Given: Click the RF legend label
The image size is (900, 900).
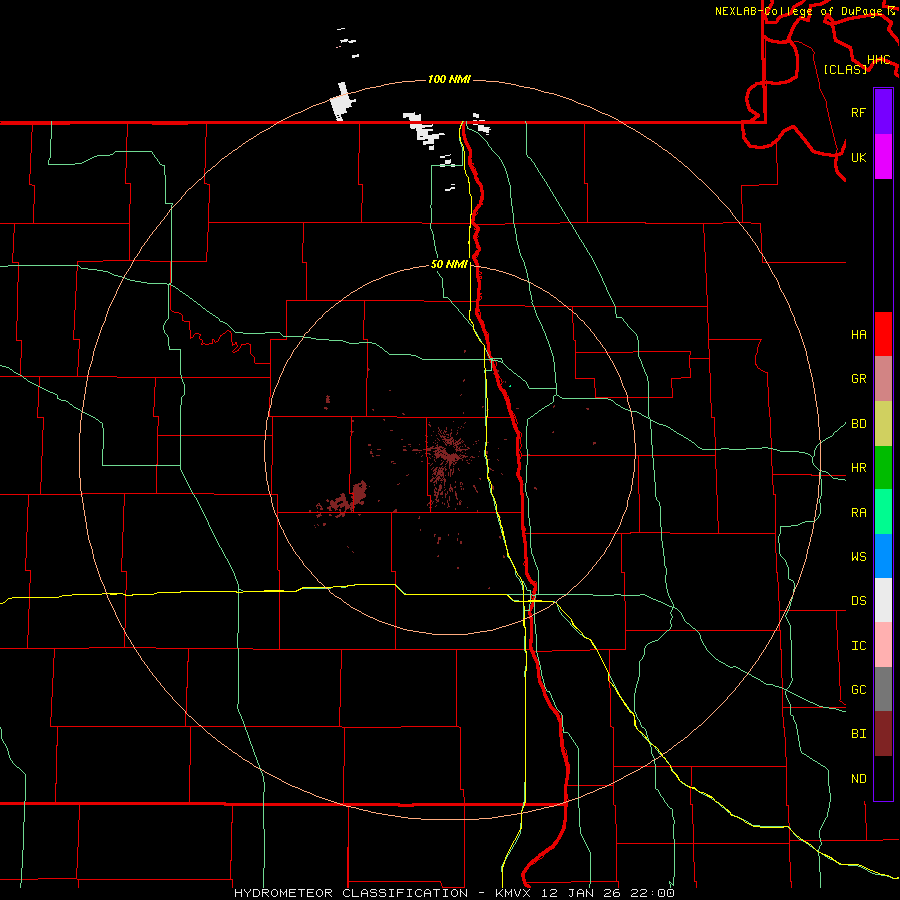Looking at the screenshot, I should (858, 112).
